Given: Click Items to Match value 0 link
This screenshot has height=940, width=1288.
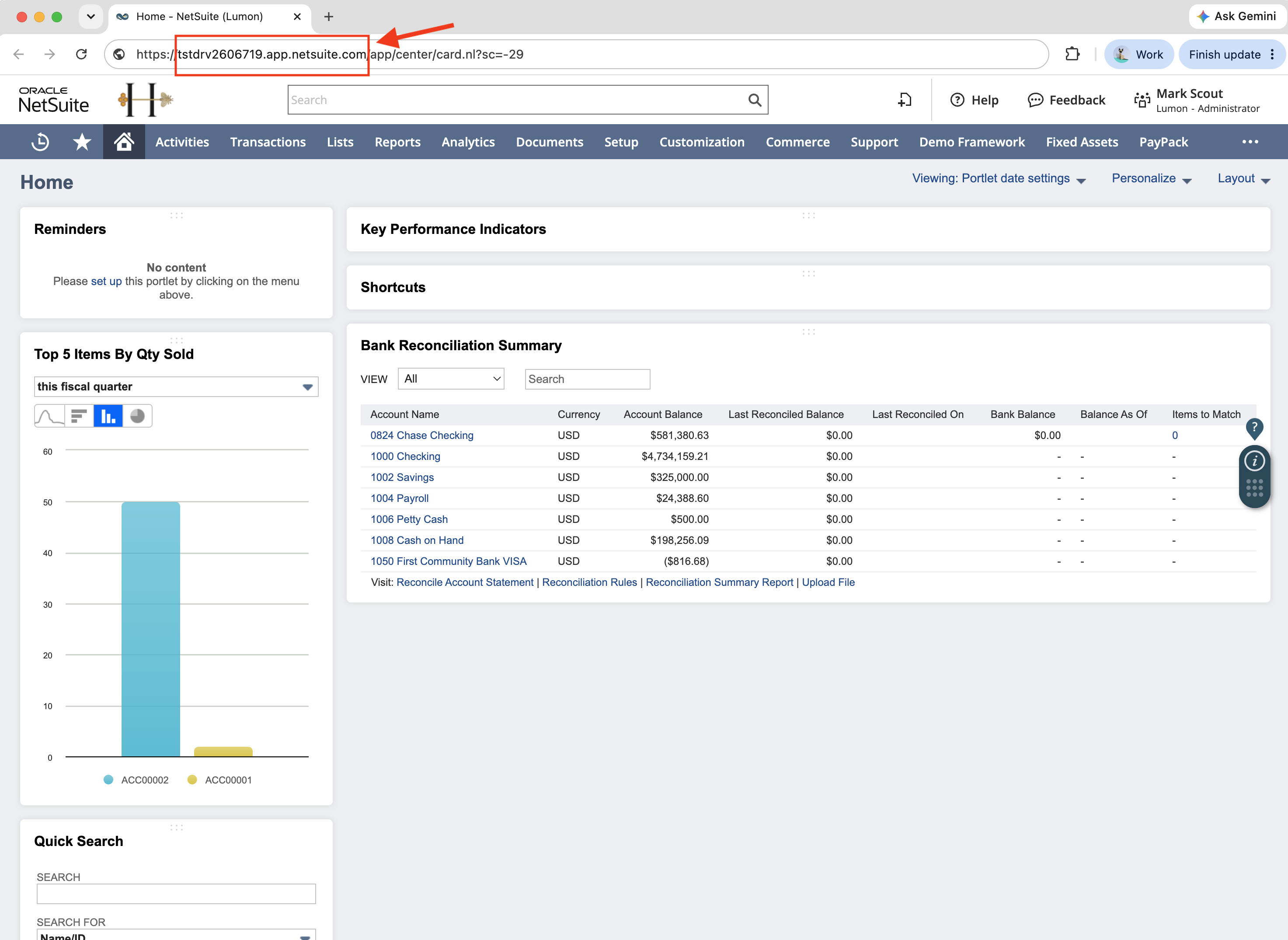Looking at the screenshot, I should tap(1175, 435).
